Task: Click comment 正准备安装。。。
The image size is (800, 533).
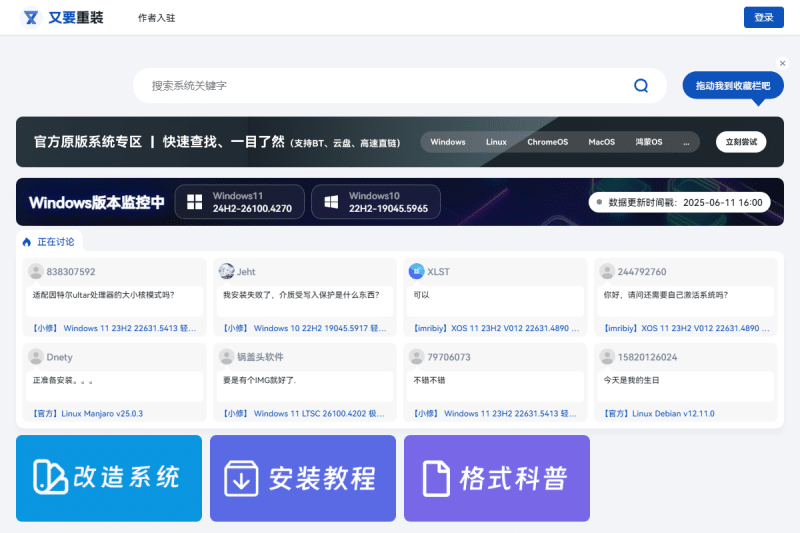Action: [63, 380]
